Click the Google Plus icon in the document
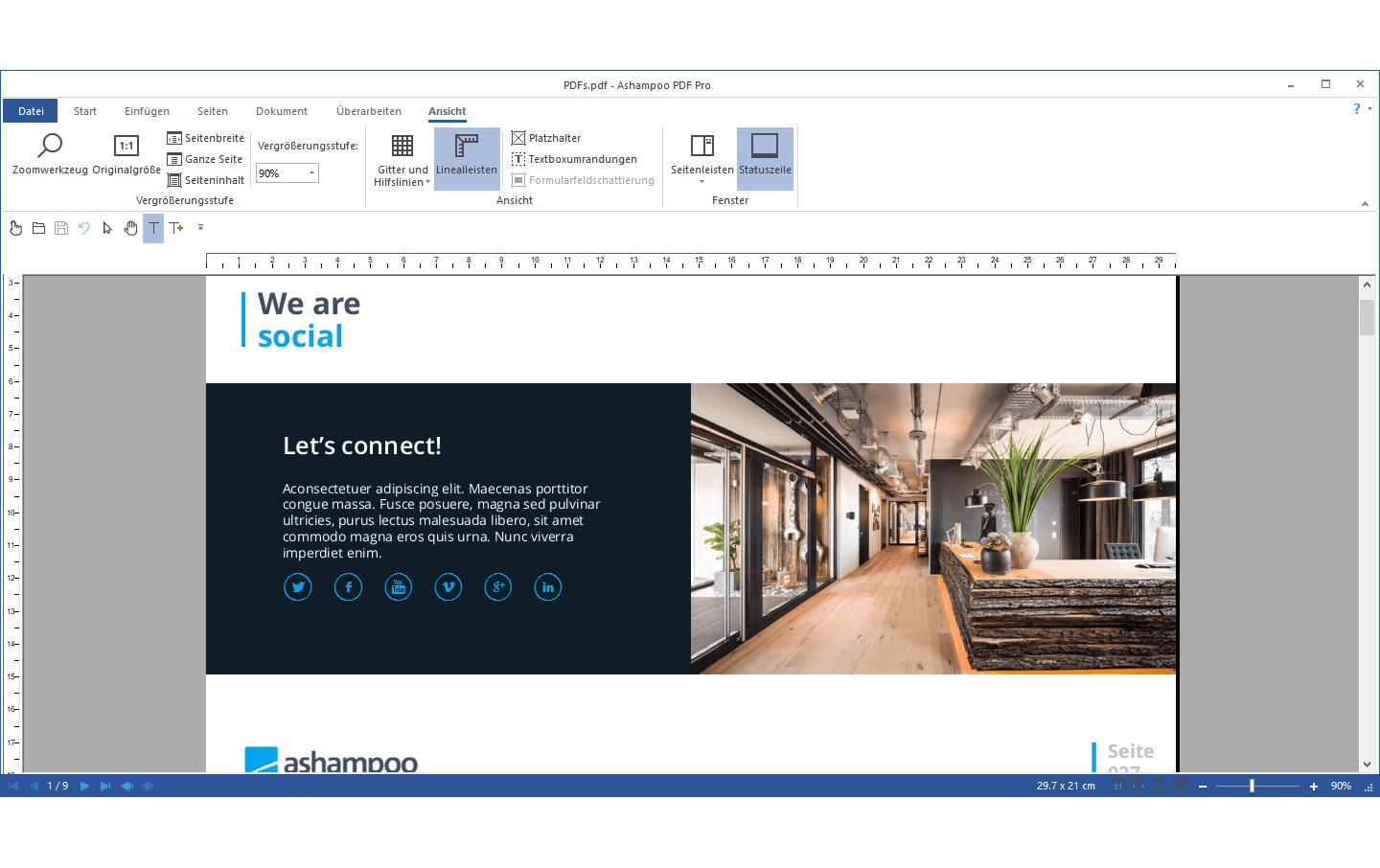Image resolution: width=1380 pixels, height=868 pixels. tap(497, 587)
